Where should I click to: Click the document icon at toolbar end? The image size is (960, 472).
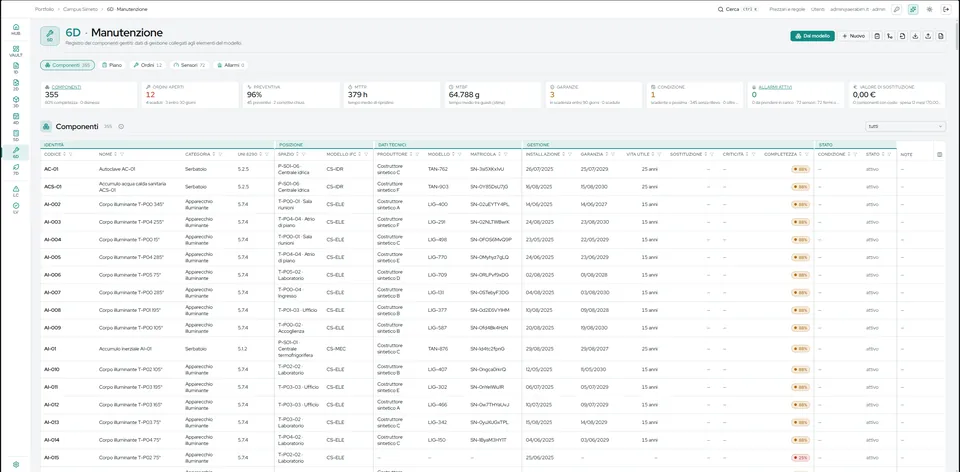[941, 36]
